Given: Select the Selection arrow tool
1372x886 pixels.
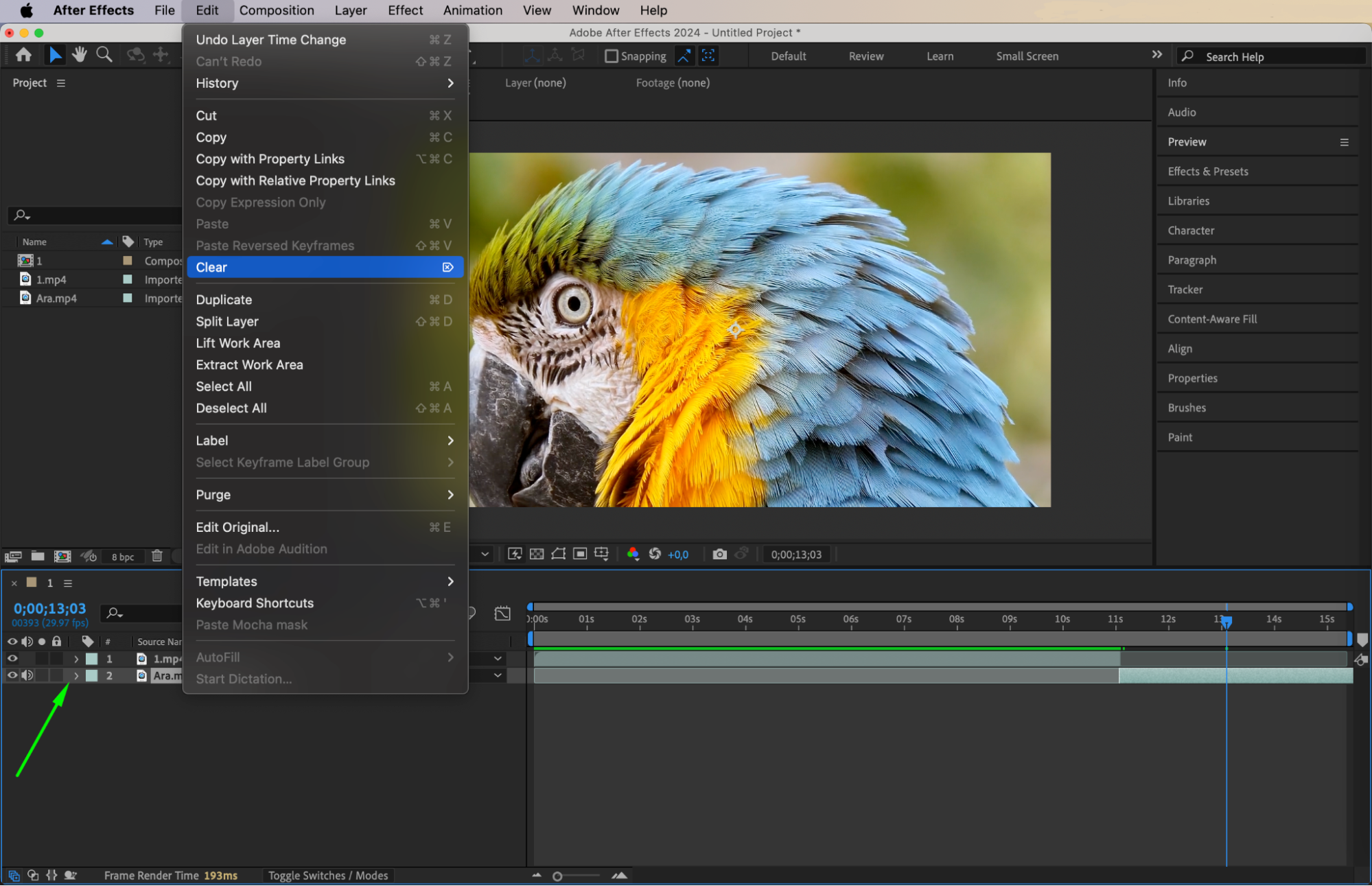Looking at the screenshot, I should 55,55.
